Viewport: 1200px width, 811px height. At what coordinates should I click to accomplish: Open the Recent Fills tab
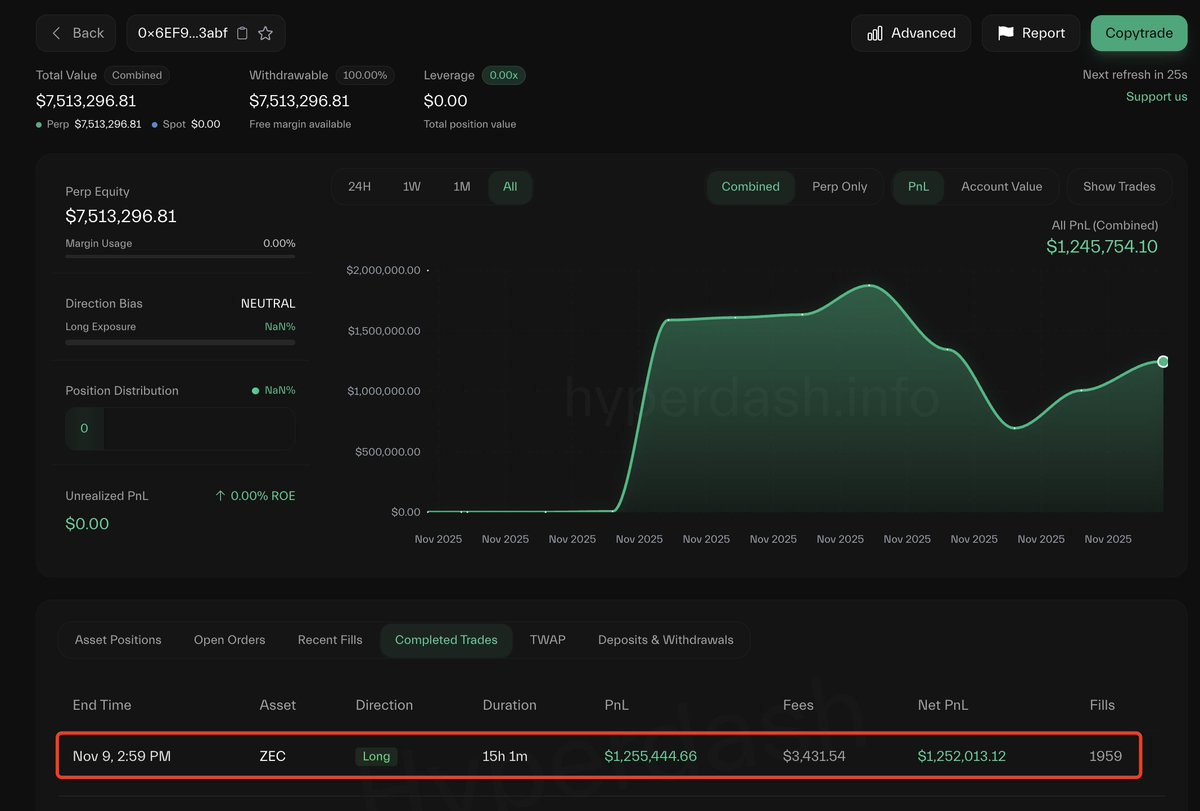coord(330,640)
